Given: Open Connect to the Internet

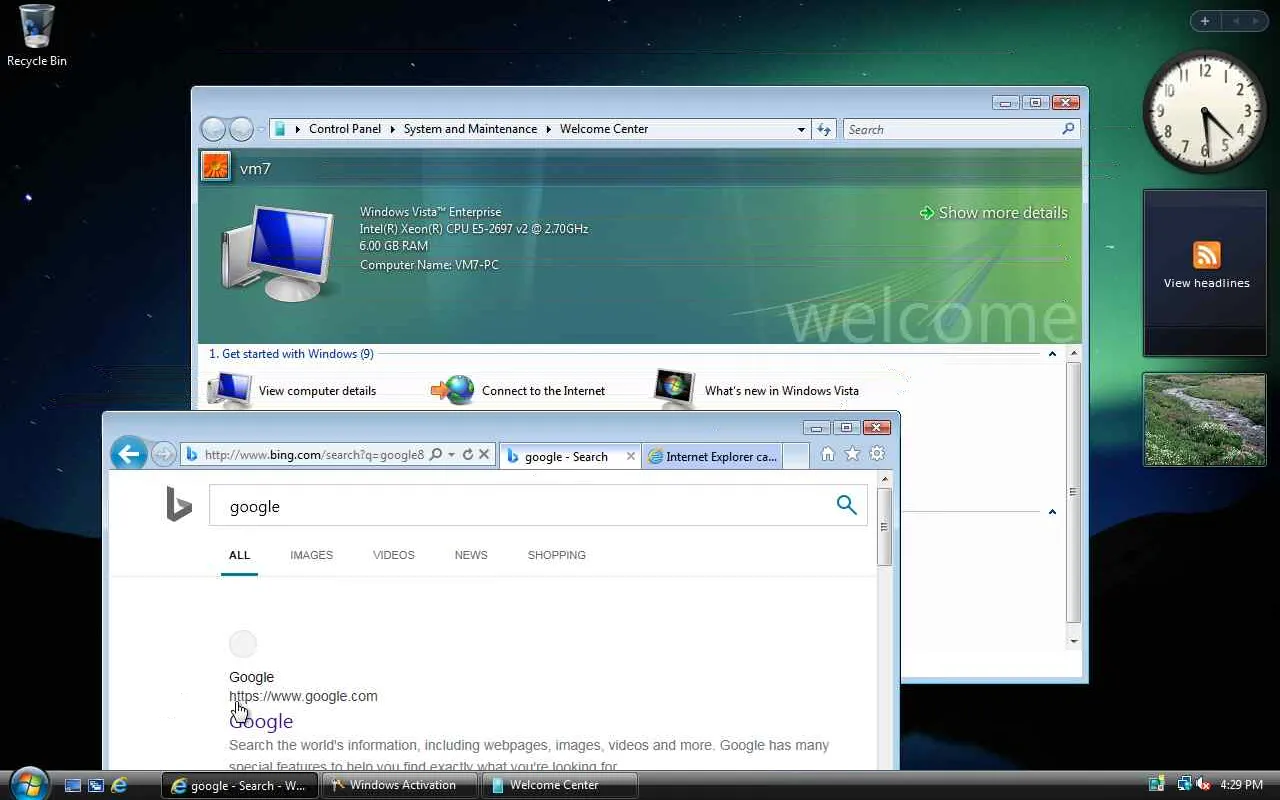Looking at the screenshot, I should point(543,391).
